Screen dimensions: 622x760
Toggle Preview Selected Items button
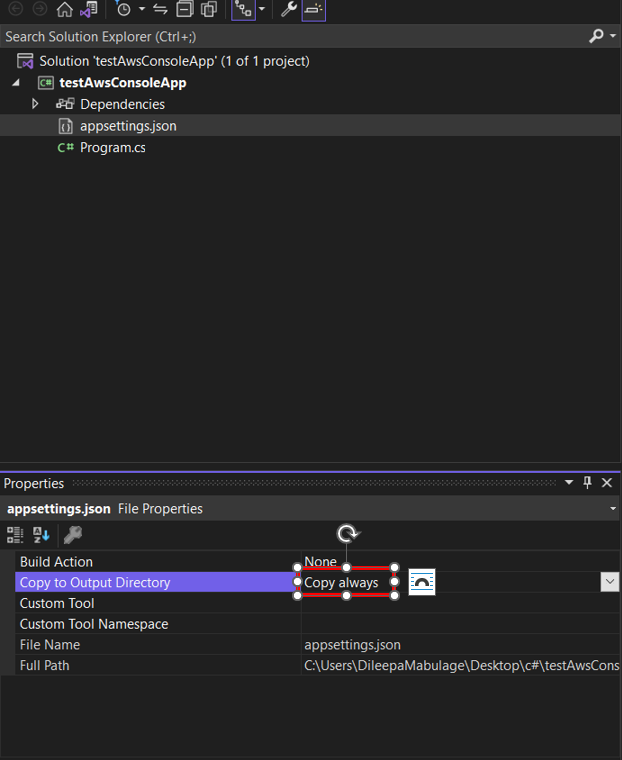(x=314, y=9)
